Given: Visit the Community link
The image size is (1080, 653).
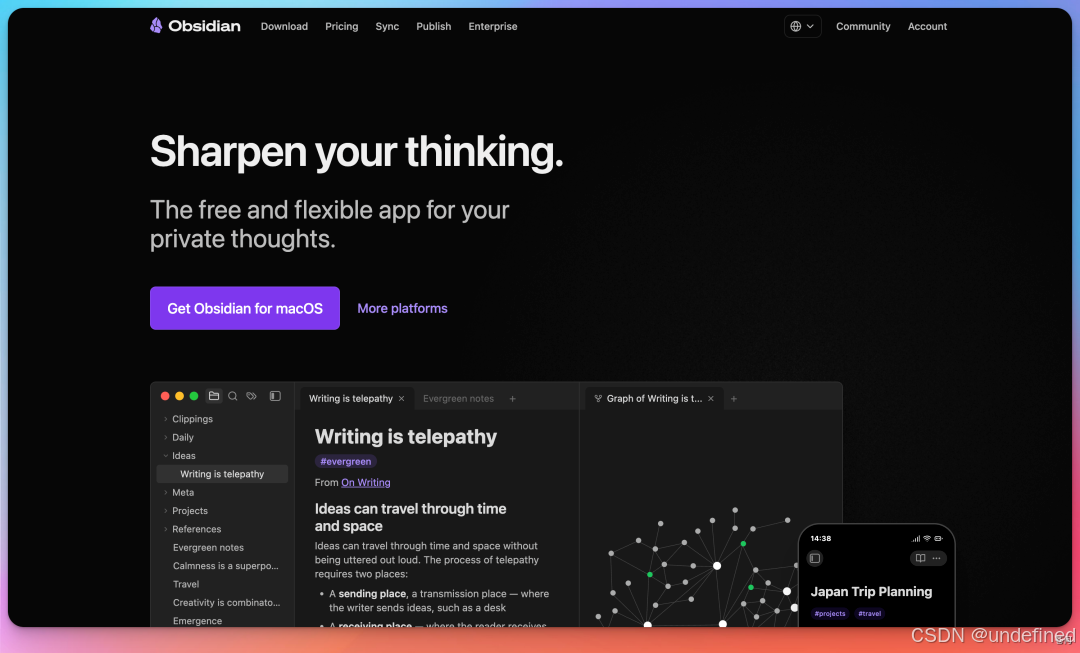Looking at the screenshot, I should [x=863, y=26].
